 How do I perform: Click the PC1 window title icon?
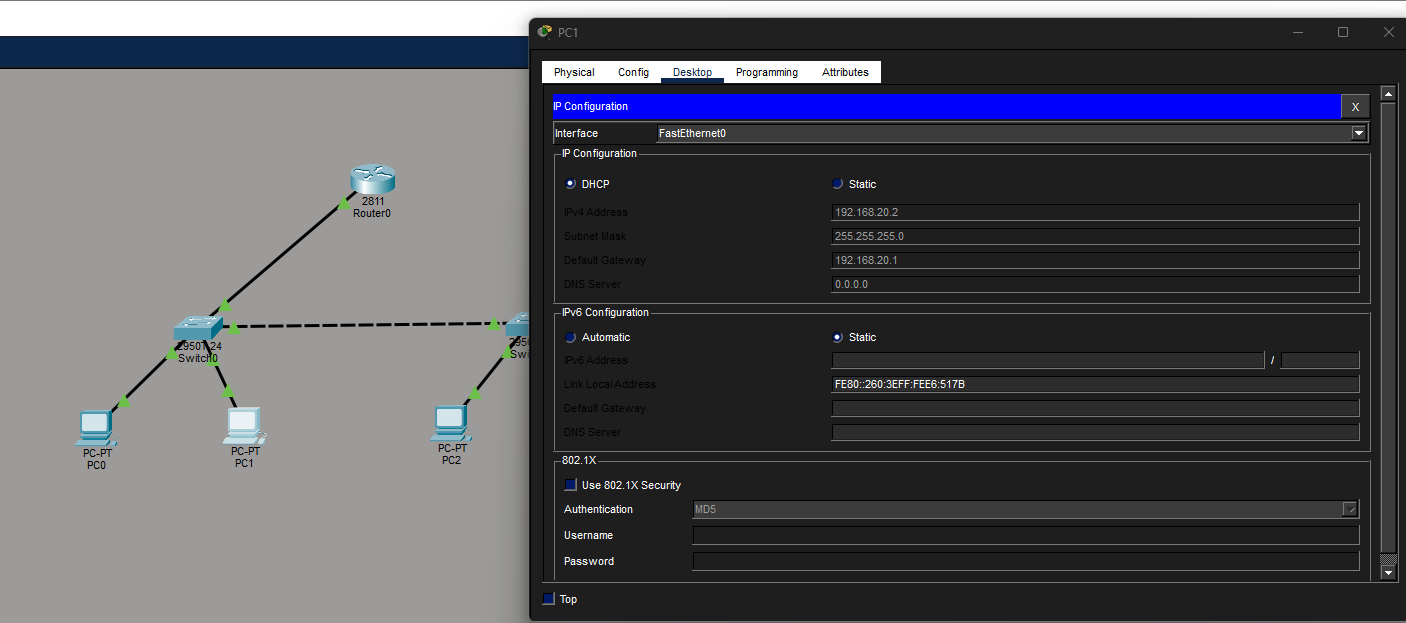[544, 32]
